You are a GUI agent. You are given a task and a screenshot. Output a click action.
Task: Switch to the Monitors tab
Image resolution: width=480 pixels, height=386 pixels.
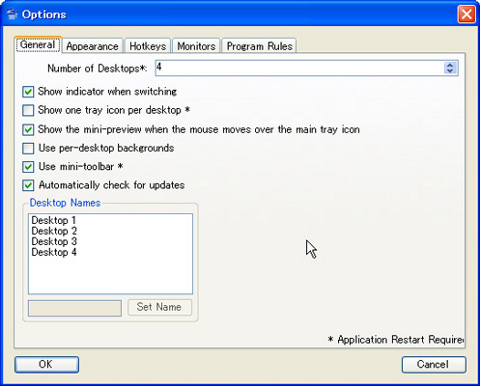196,46
